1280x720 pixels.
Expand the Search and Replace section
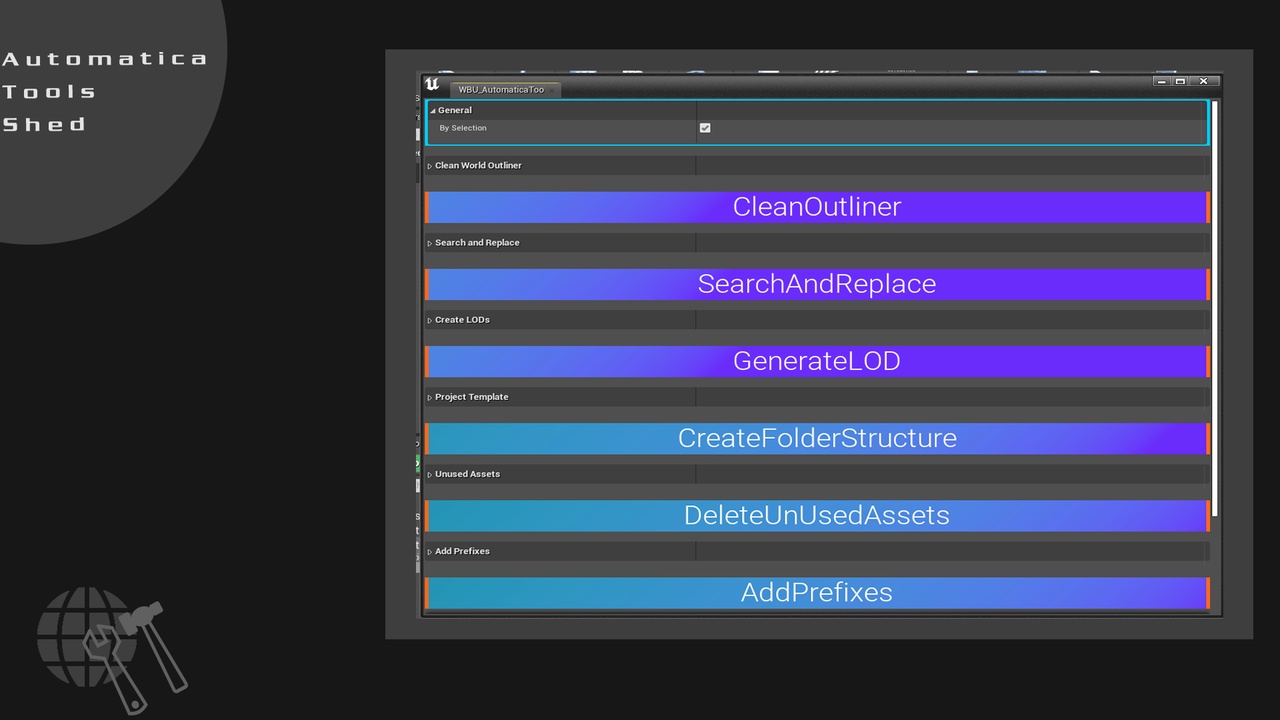click(430, 243)
